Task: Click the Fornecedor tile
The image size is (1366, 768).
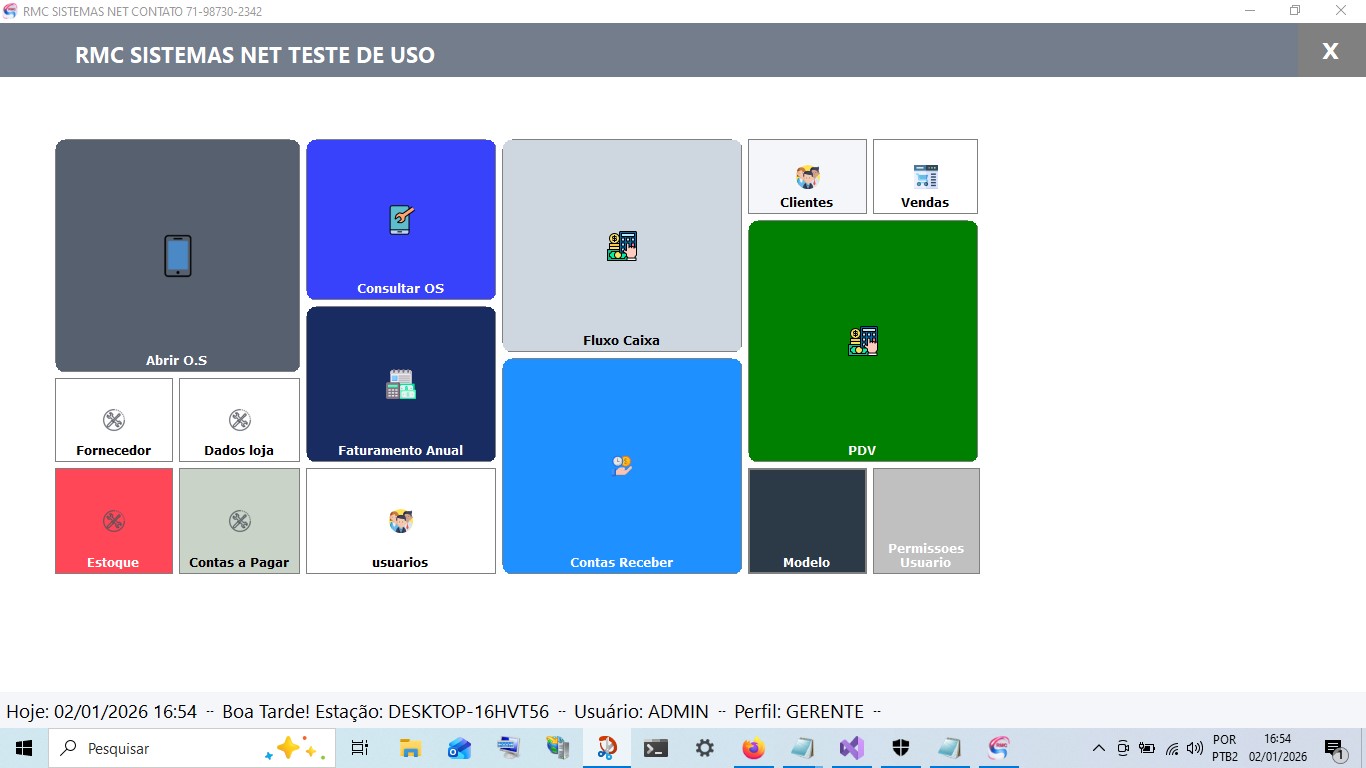Action: (113, 420)
